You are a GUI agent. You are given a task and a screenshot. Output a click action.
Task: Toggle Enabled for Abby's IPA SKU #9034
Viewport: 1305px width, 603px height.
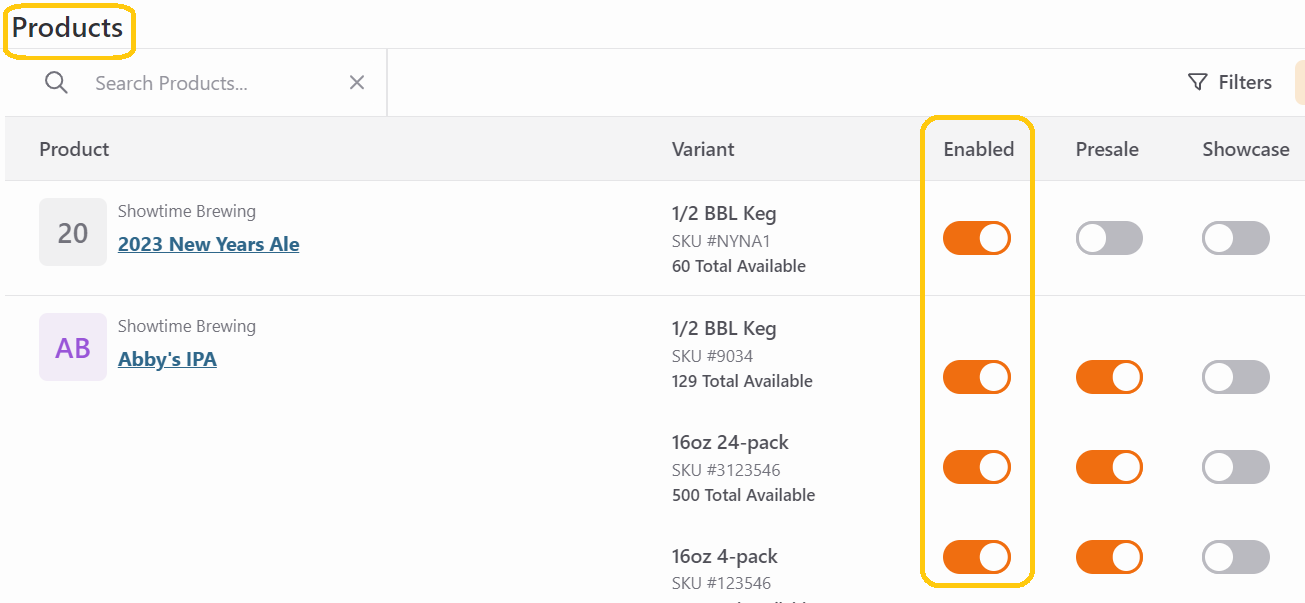(x=977, y=377)
